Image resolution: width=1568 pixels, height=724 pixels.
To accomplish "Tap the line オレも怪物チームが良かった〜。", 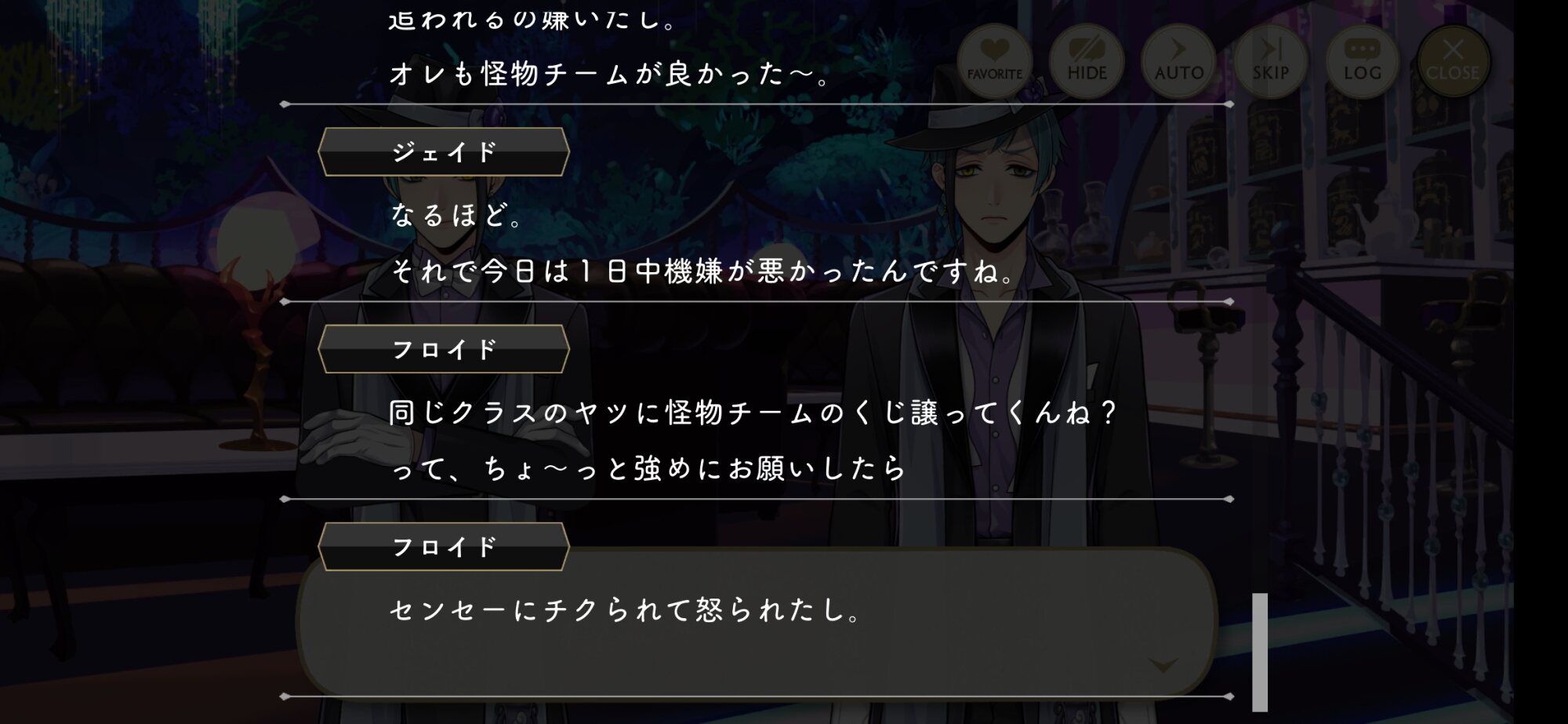I will tap(610, 74).
